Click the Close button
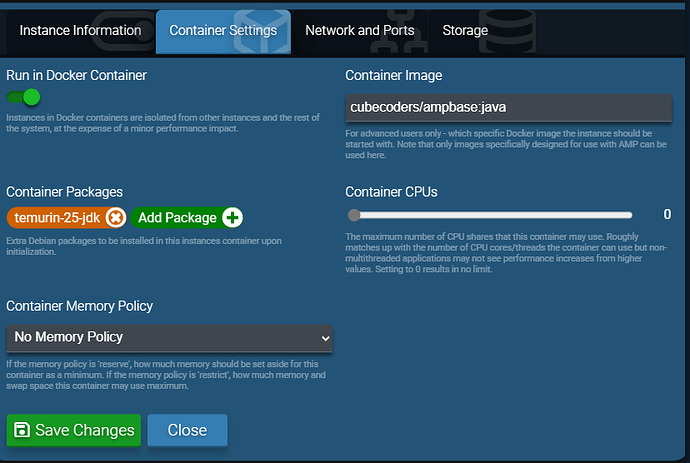This screenshot has width=690, height=463. coord(187,430)
